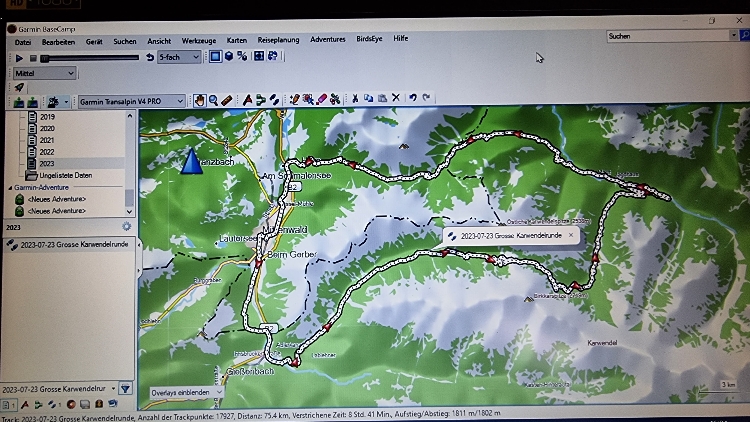Screen dimensions: 750x422
Task: Open the Reiseplanung menu
Action: 278,40
